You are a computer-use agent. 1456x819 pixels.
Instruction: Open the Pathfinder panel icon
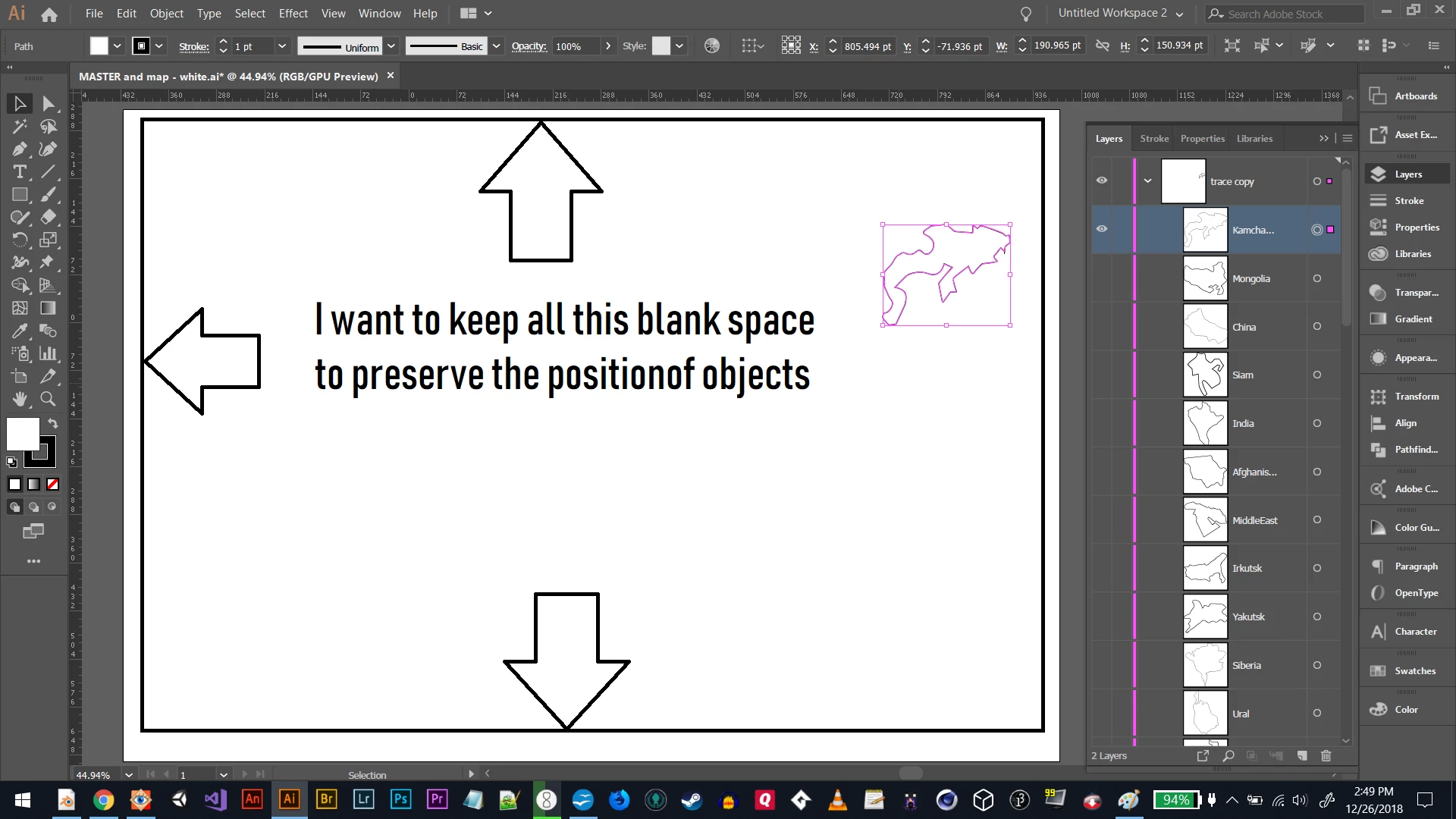tap(1378, 450)
